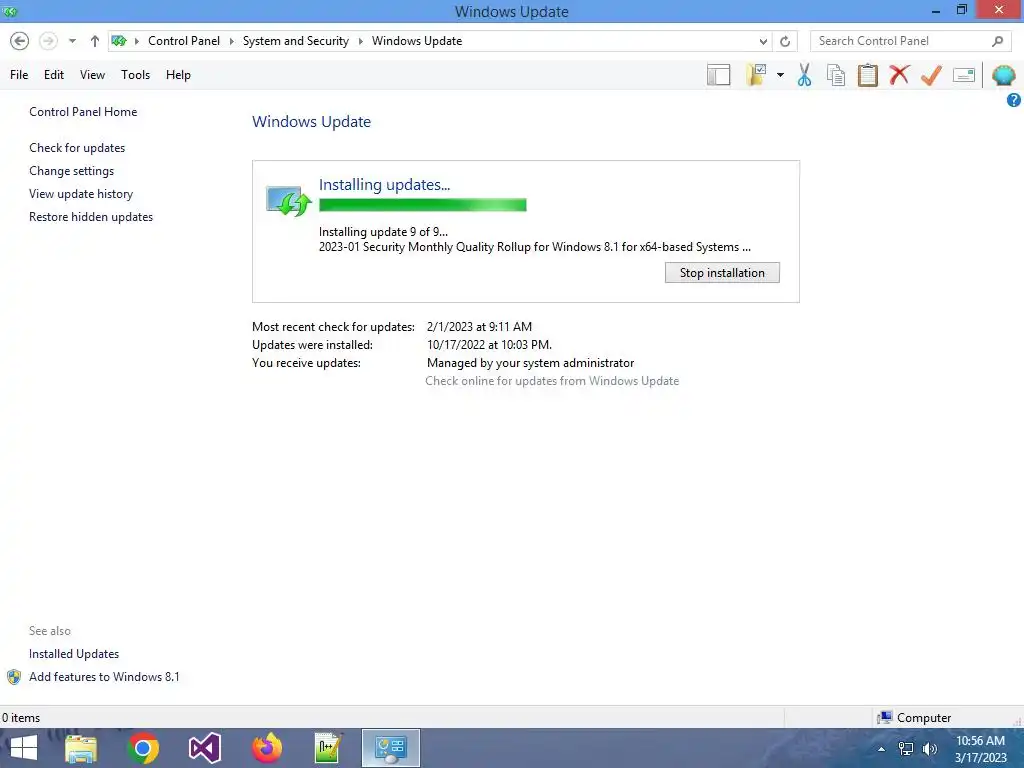Click the Control Panel icon in address bar
This screenshot has width=1024, height=768.
coord(119,41)
